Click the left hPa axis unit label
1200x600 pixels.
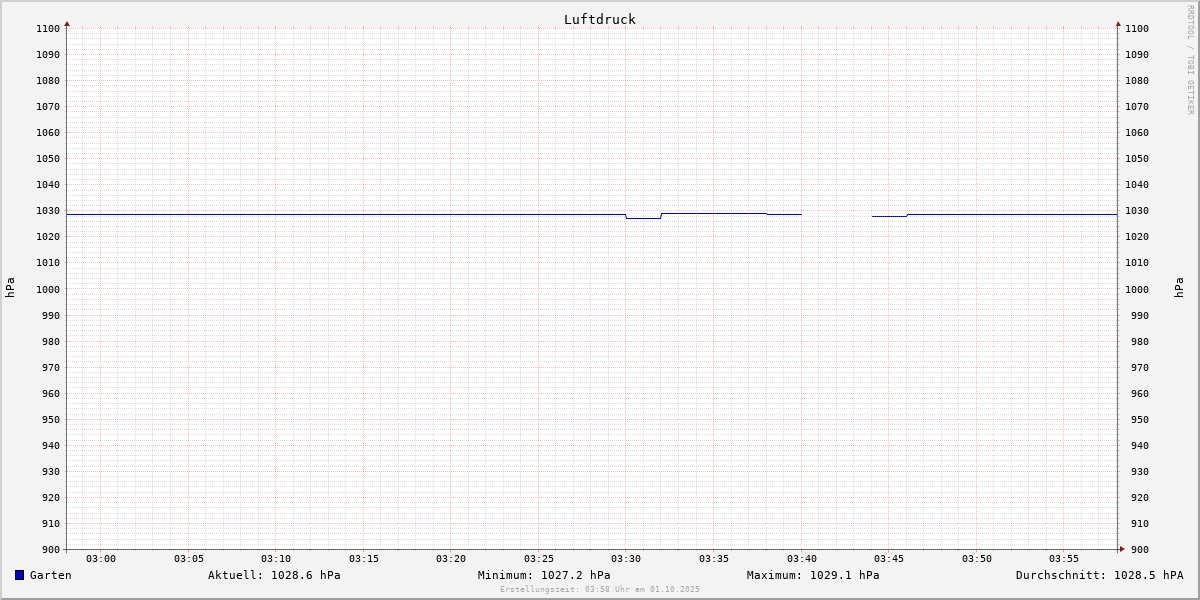tap(10, 288)
